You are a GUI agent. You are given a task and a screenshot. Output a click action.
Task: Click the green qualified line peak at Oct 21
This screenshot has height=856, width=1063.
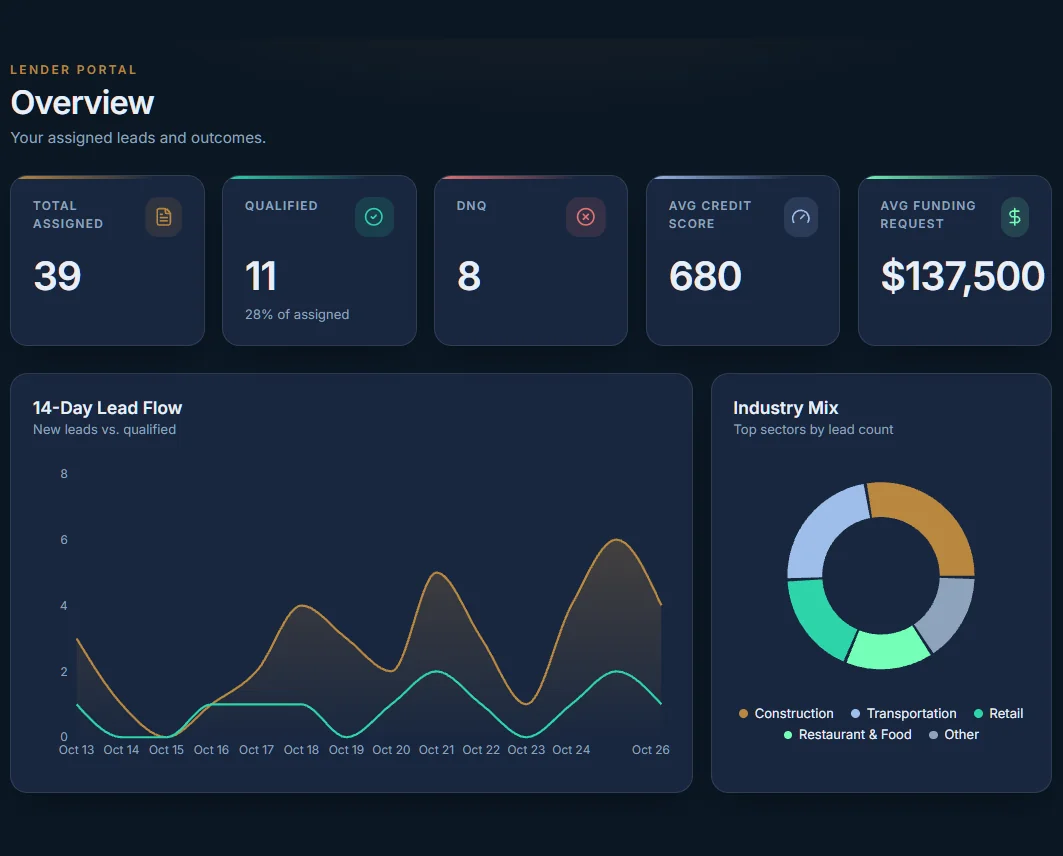point(437,671)
